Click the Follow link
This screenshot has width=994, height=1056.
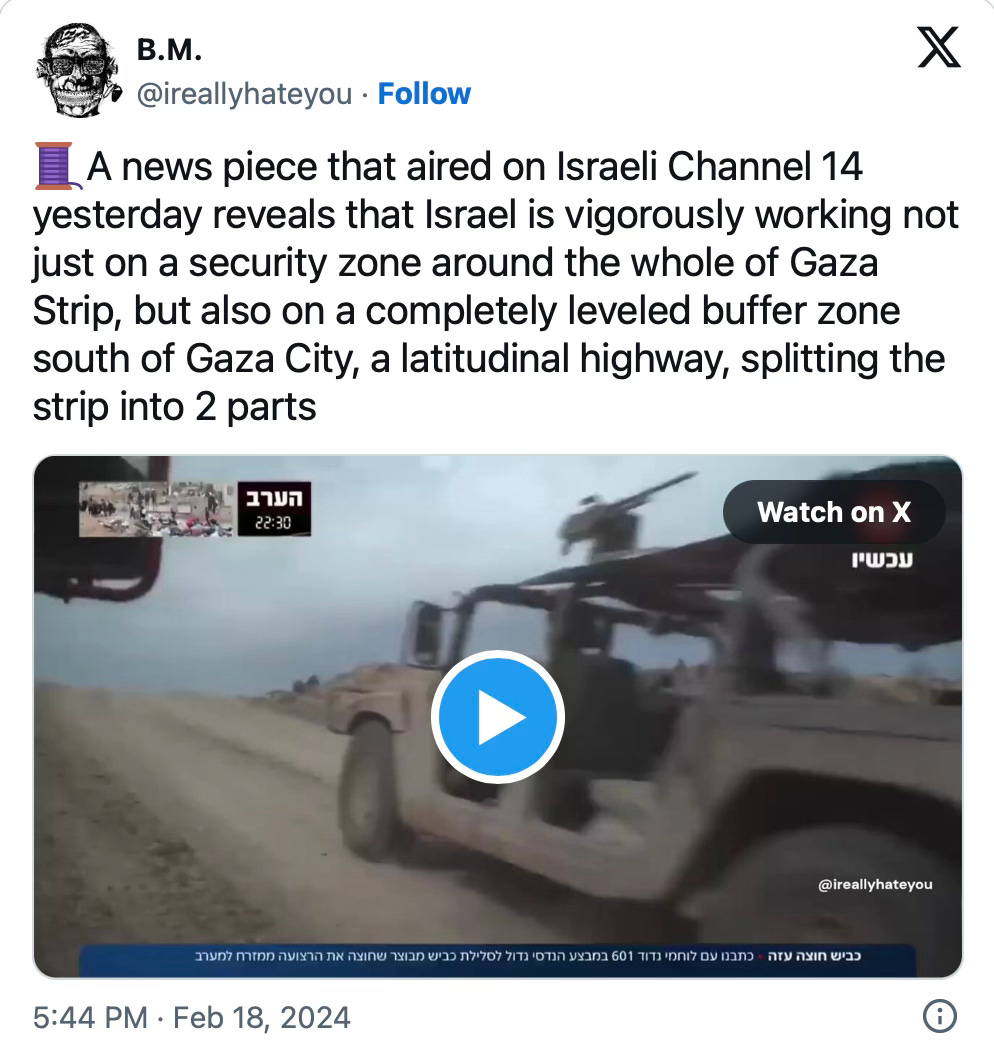point(424,94)
